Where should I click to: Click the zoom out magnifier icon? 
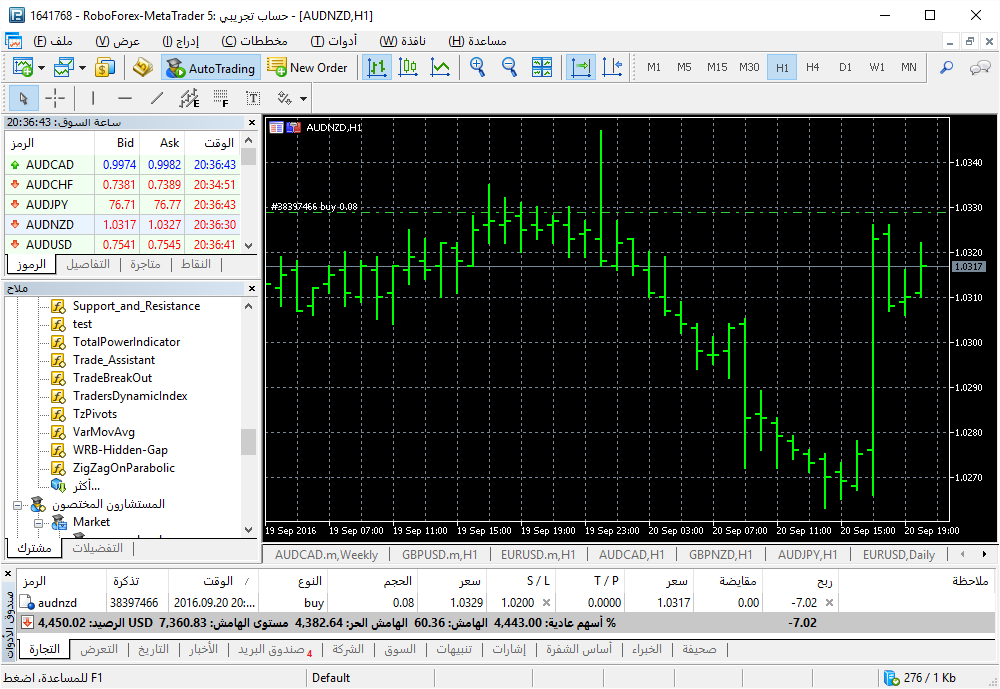[509, 67]
